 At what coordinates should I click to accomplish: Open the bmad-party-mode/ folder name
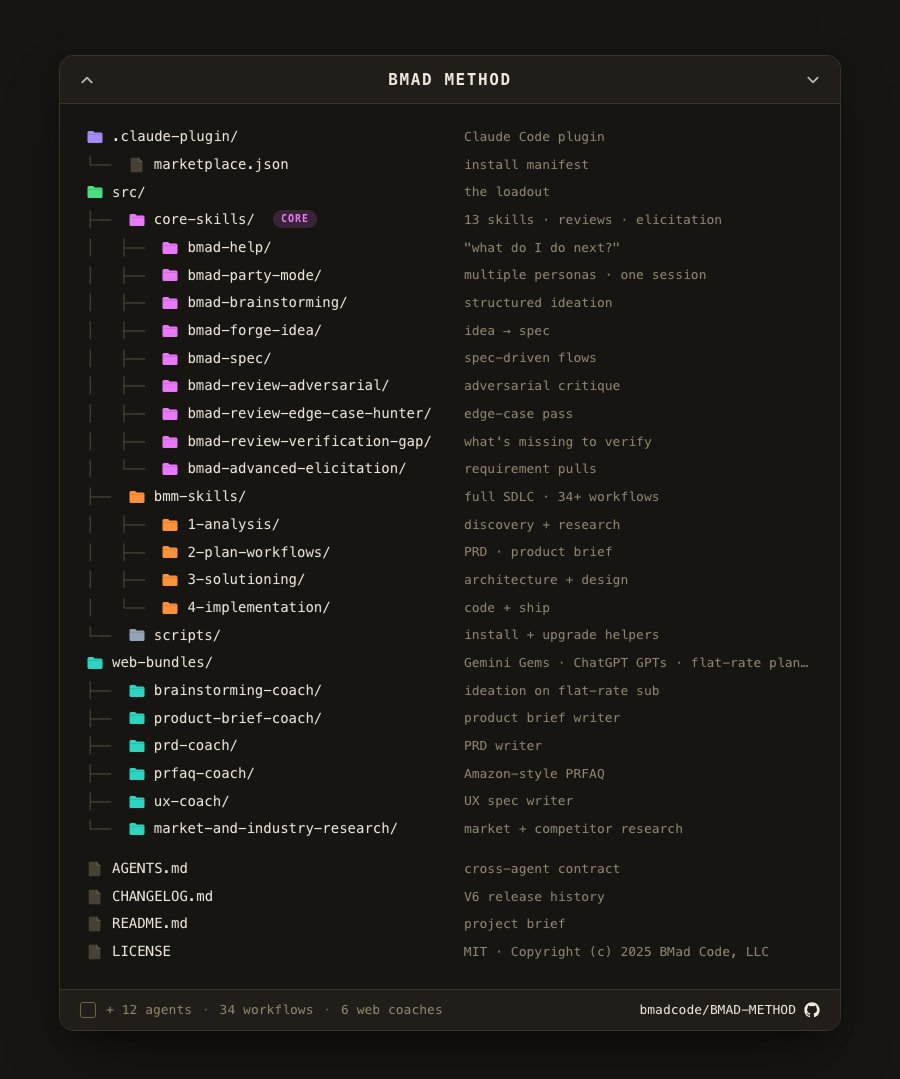pyautogui.click(x=255, y=275)
